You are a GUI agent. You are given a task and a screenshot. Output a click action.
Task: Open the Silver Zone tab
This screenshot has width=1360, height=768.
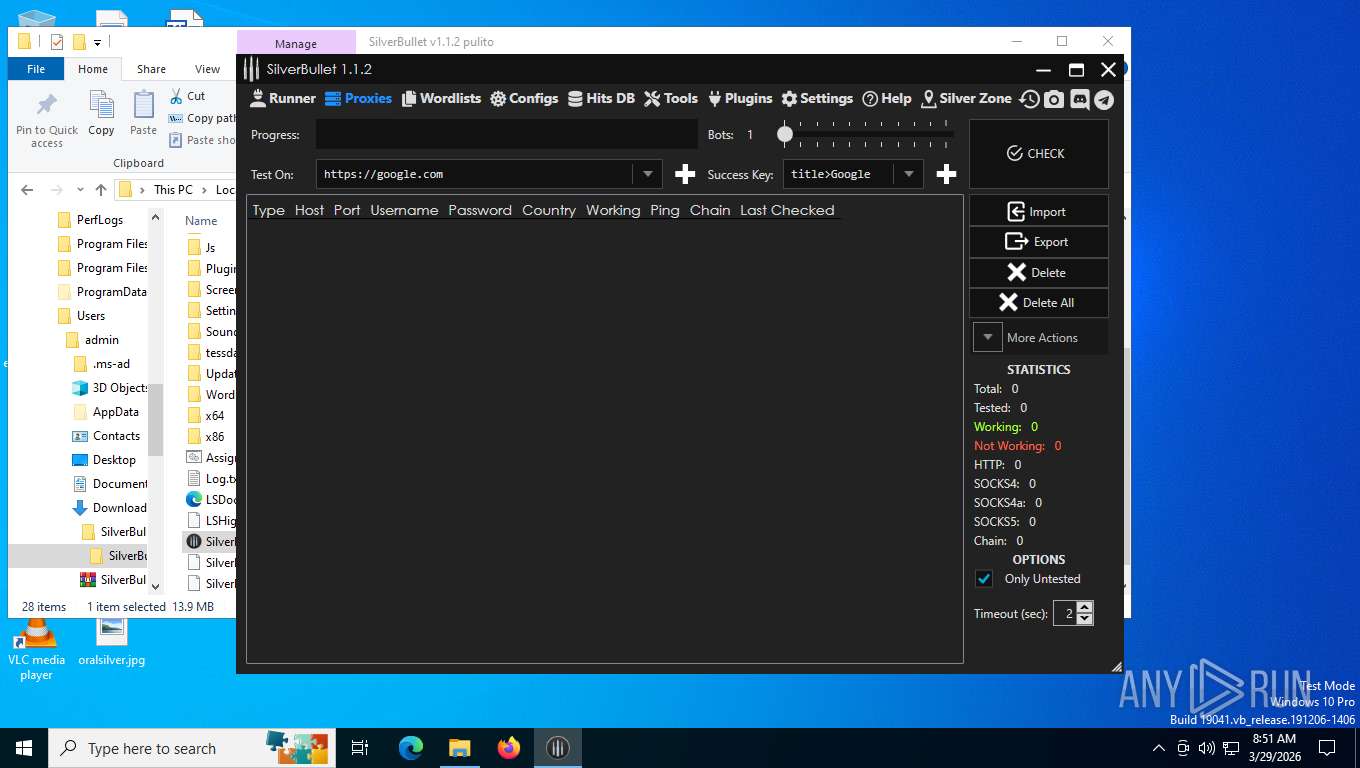[x=966, y=98]
